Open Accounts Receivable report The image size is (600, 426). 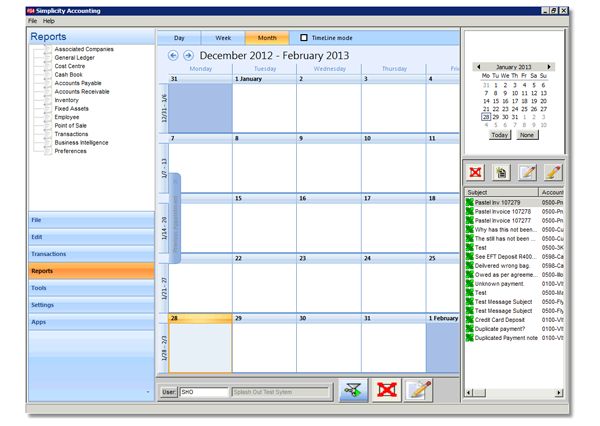pos(82,91)
